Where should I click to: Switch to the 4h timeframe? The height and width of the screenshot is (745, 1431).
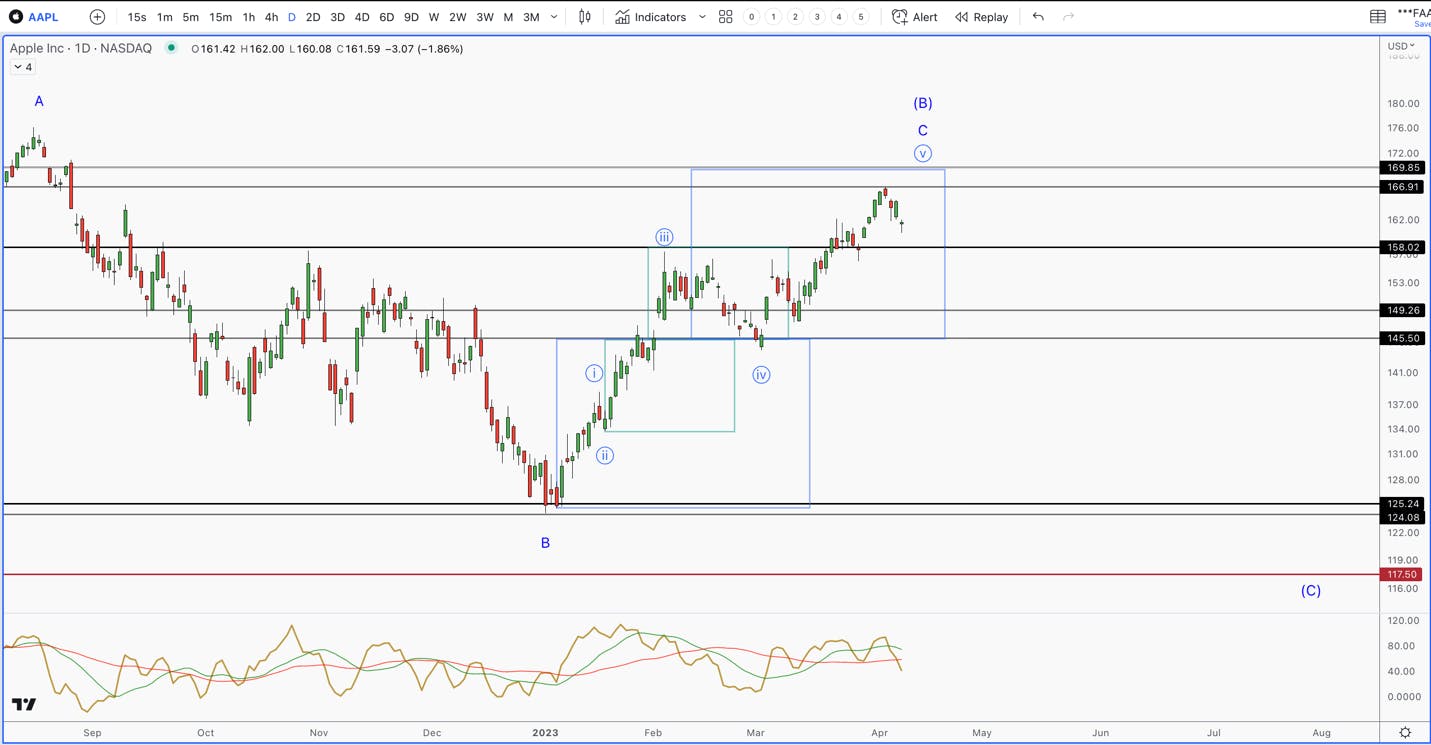271,17
